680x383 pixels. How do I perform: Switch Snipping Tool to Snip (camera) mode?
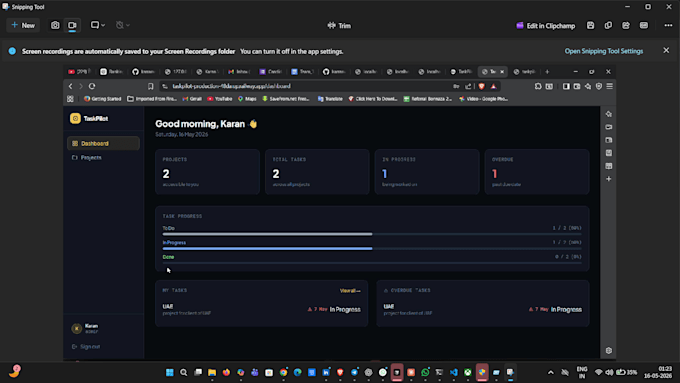[55, 25]
